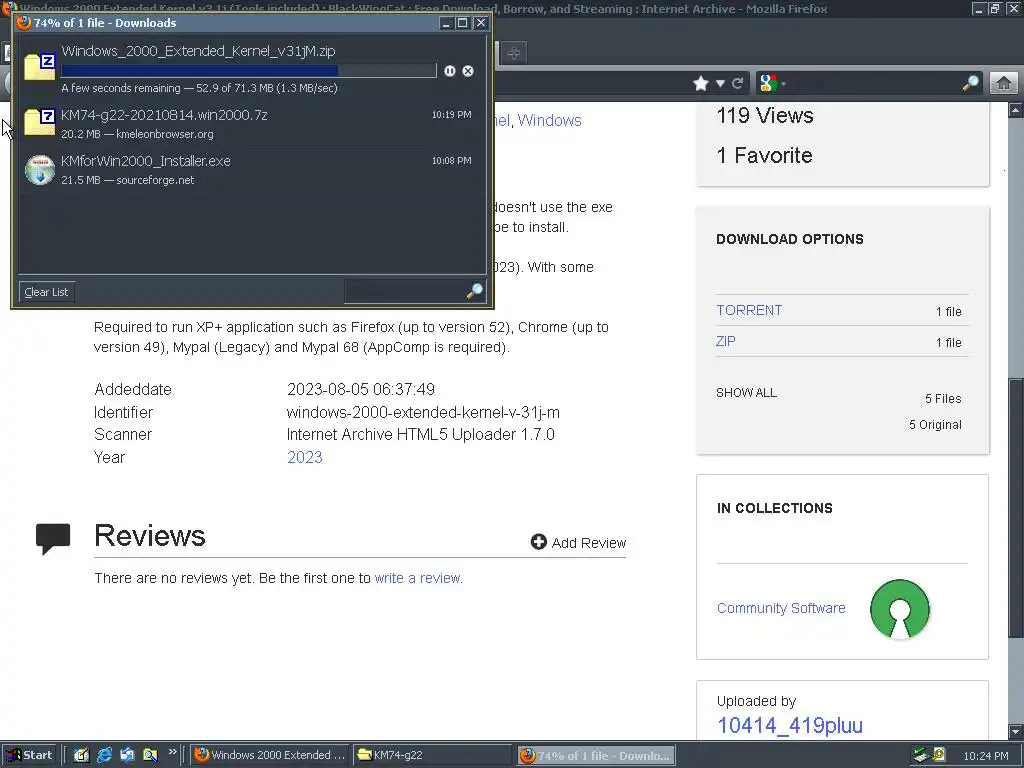Click the KM74-g22 7z archive icon

click(40, 123)
